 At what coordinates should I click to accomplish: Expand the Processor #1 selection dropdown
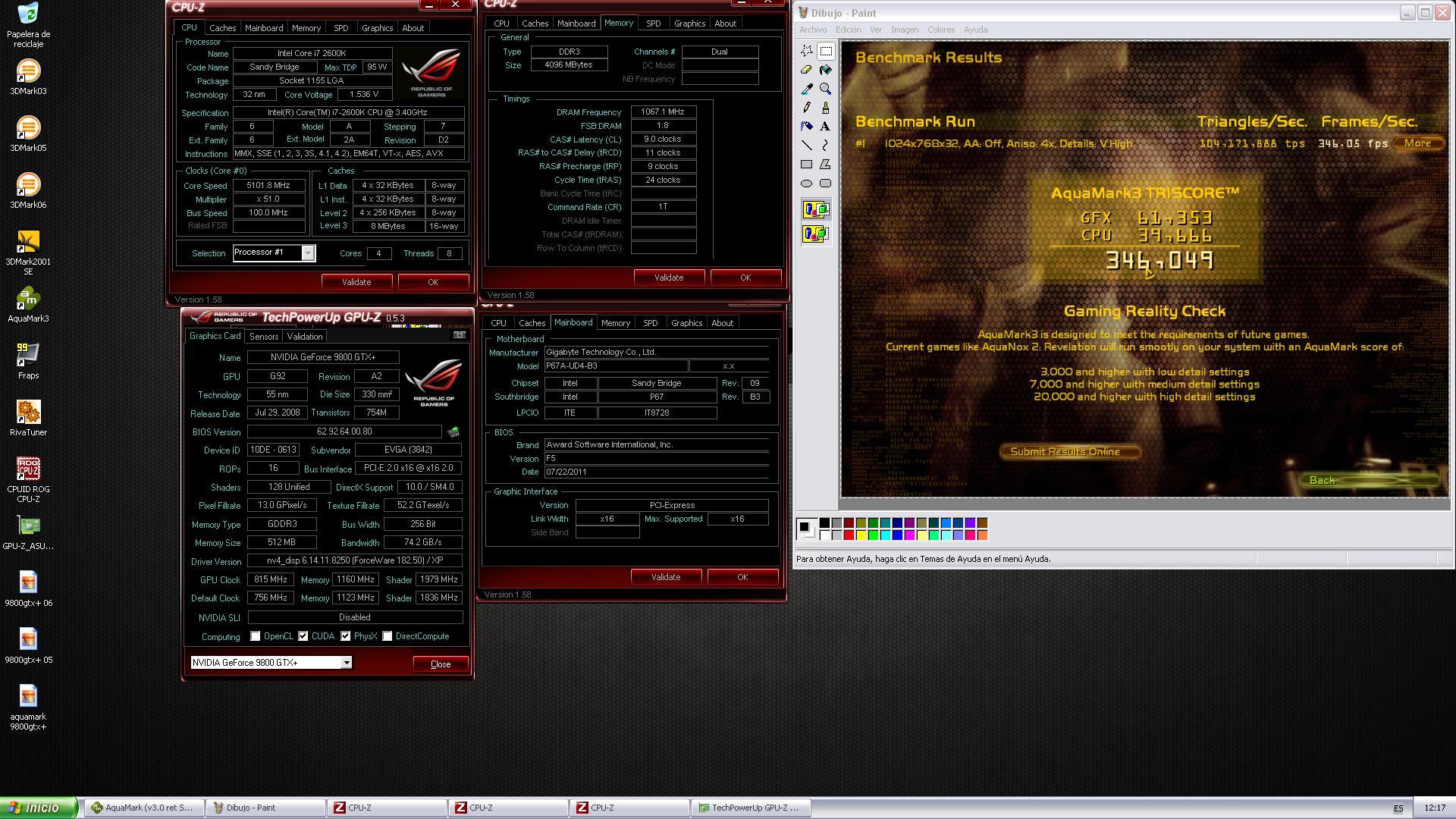pyautogui.click(x=308, y=253)
